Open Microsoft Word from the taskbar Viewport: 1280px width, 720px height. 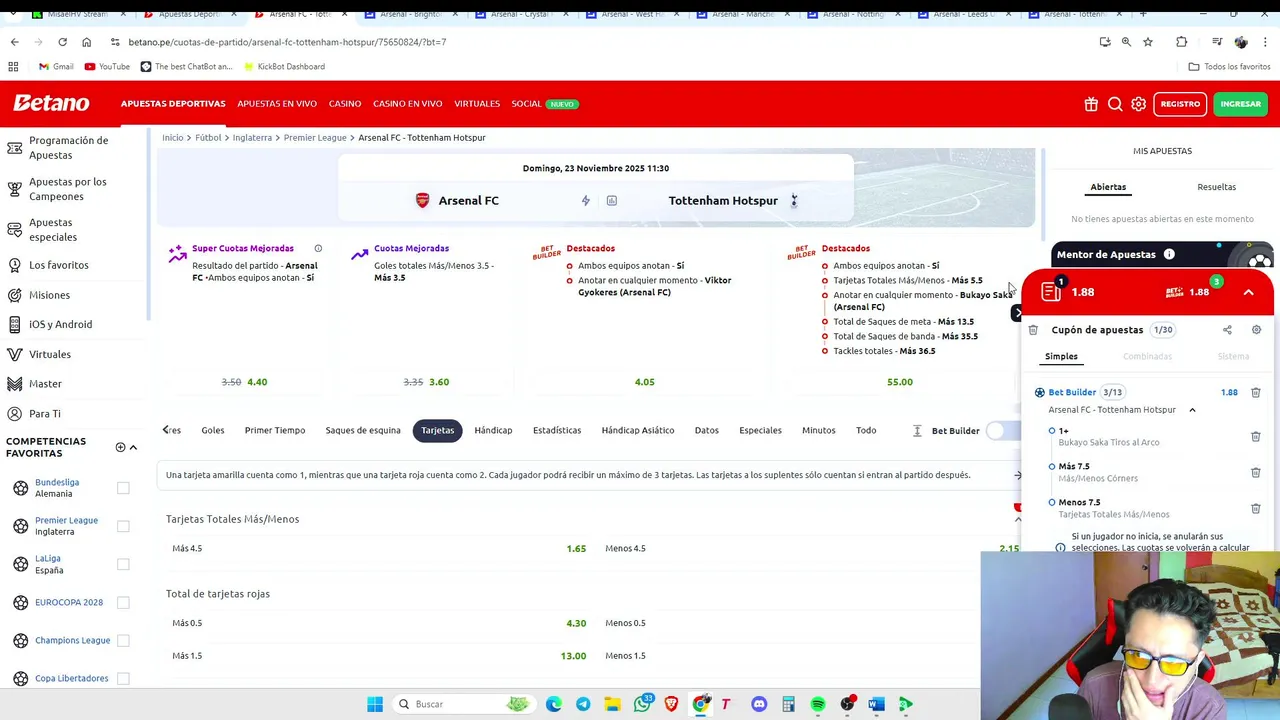coord(876,704)
